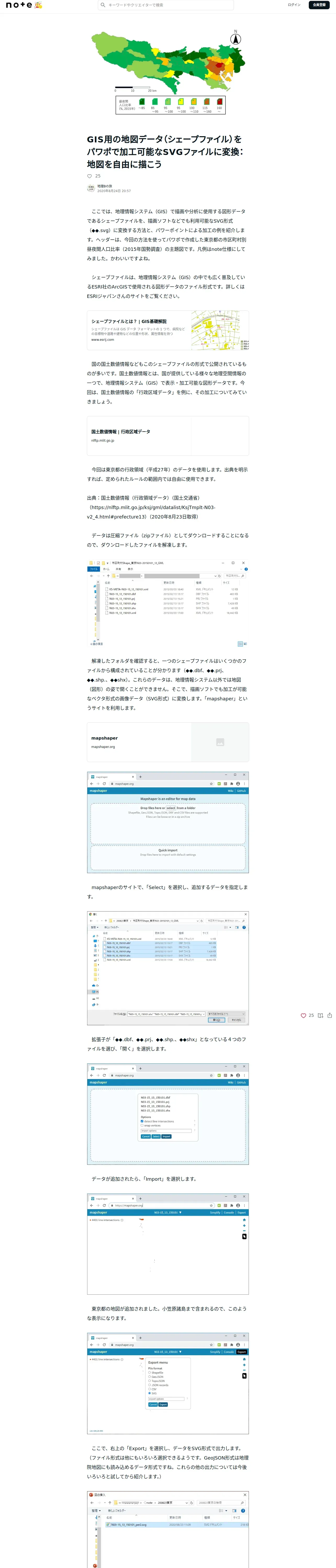Open the Tokyo population ratio header map
This screenshot has width=336, height=1568.
point(168,72)
